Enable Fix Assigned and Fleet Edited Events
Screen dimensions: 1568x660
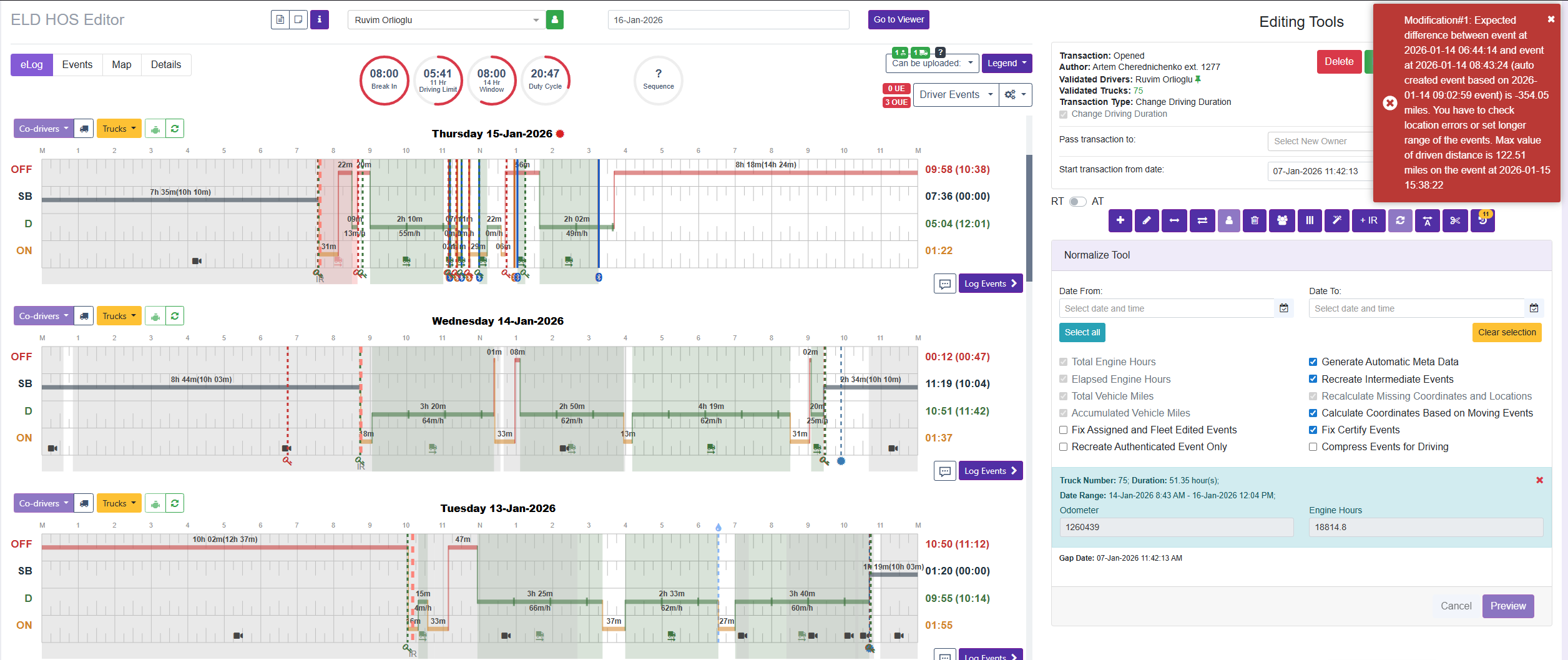tap(1064, 430)
